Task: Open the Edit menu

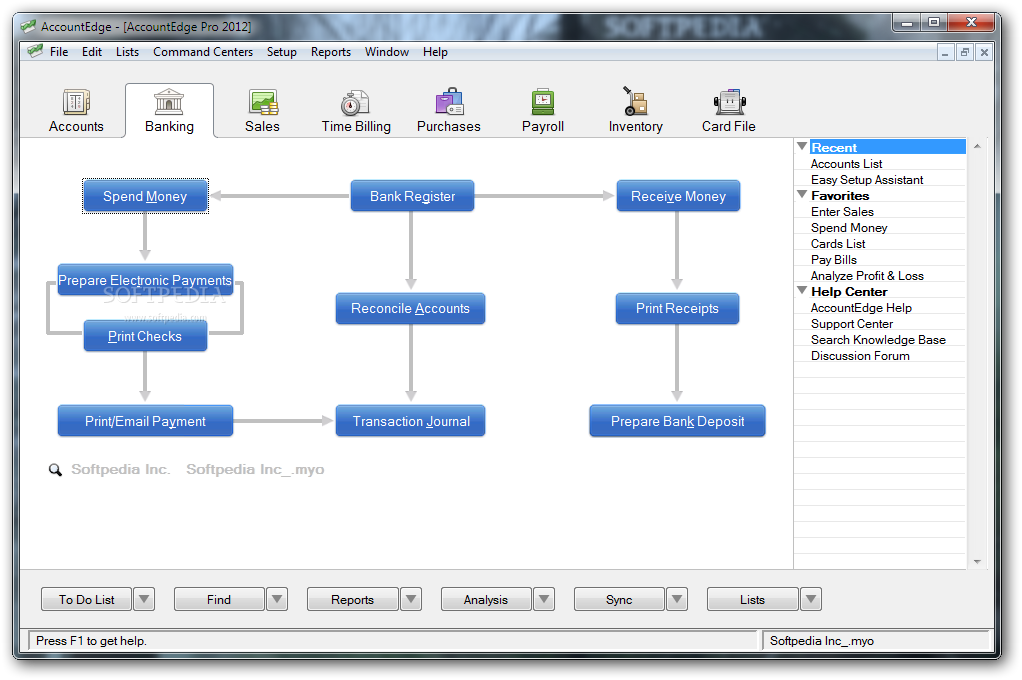Action: [92, 52]
